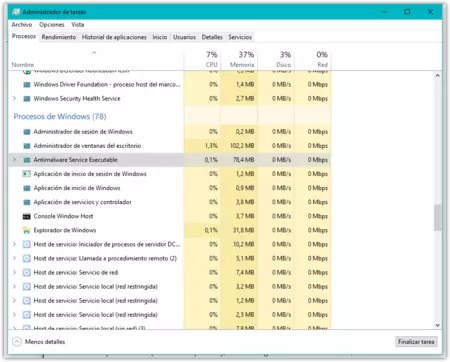Click the 1,3% CPU value
The image size is (450, 362).
[x=211, y=146]
